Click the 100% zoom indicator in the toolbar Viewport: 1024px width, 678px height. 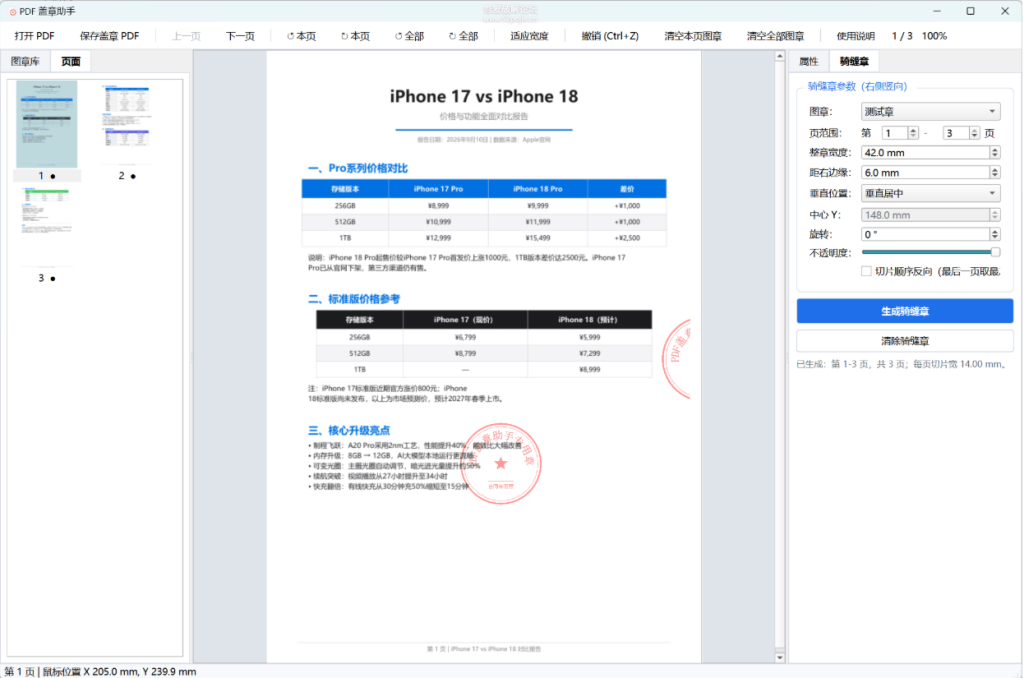click(x=934, y=36)
